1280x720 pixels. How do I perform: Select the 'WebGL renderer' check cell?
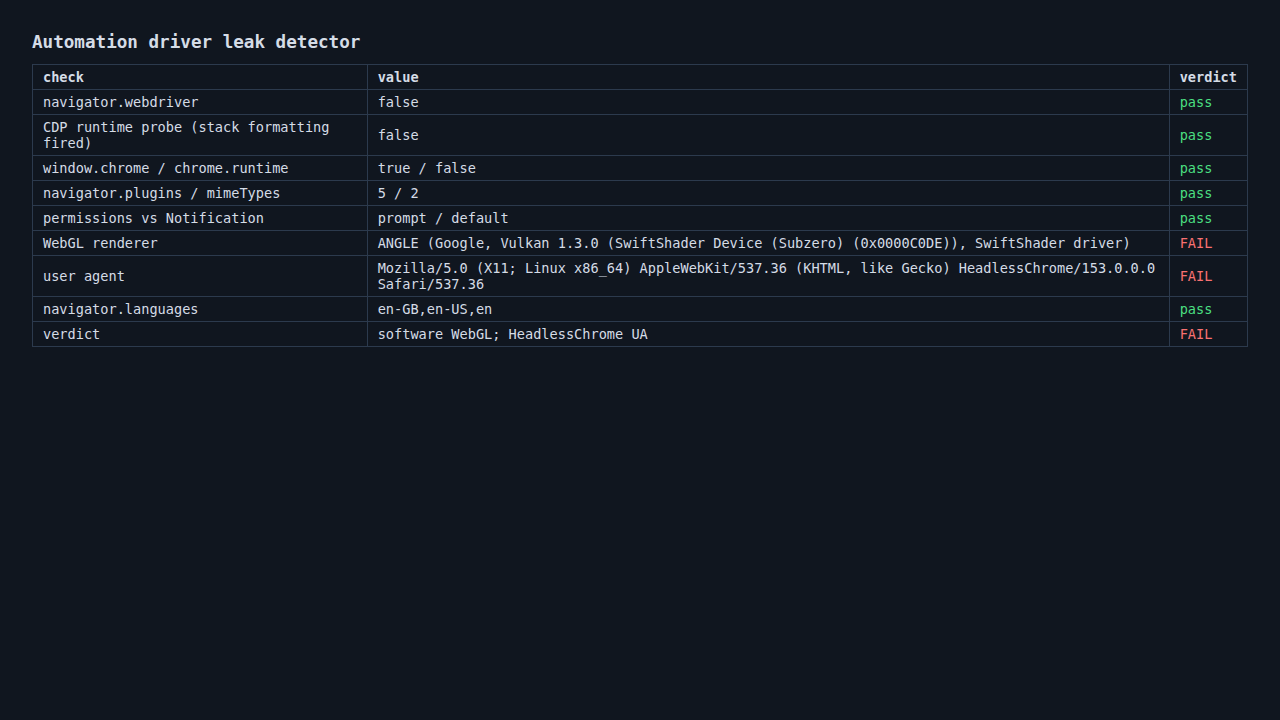[x=200, y=243]
